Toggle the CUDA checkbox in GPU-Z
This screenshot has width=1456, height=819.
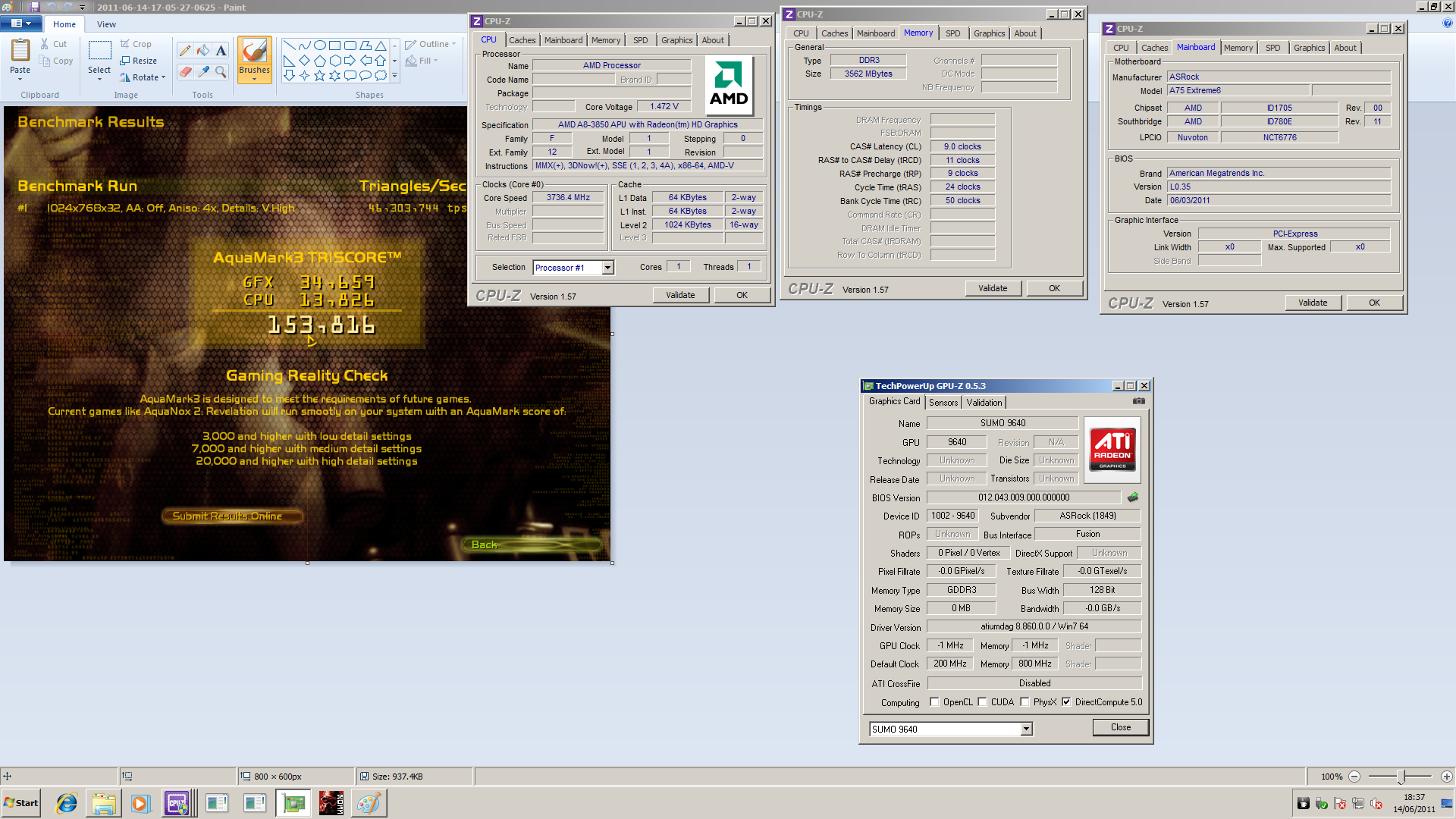(982, 702)
